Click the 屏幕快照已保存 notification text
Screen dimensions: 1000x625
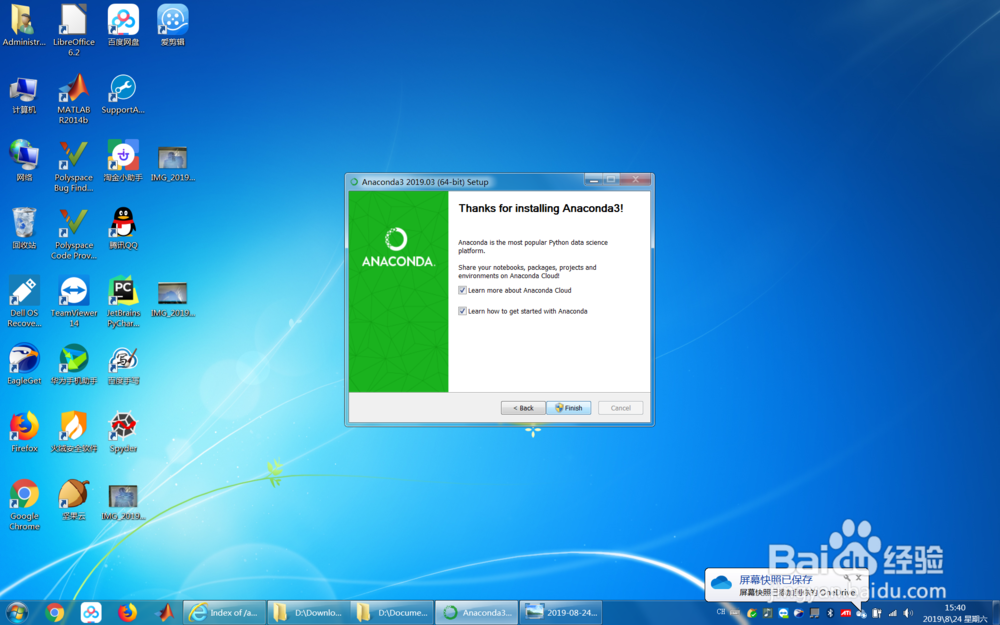point(776,580)
